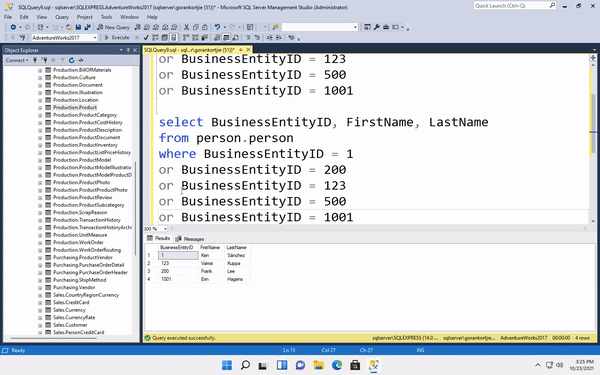Click the New Query toolbar button
600x375 pixels.
click(x=114, y=27)
